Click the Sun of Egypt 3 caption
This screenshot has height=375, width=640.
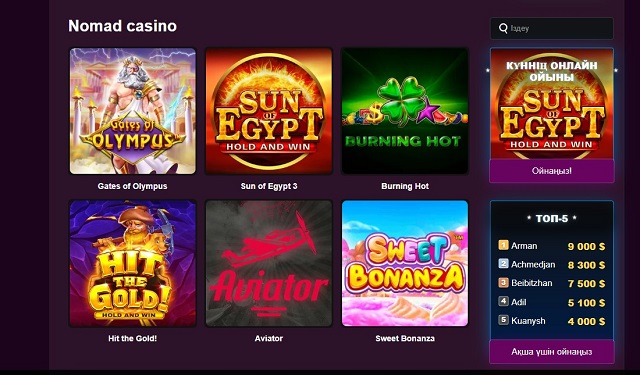269,186
